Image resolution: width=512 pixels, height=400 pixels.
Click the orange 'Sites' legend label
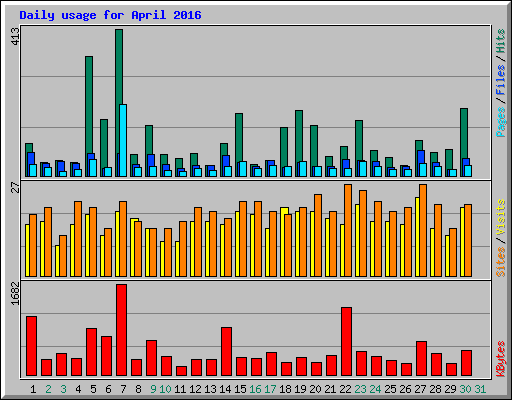(501, 262)
